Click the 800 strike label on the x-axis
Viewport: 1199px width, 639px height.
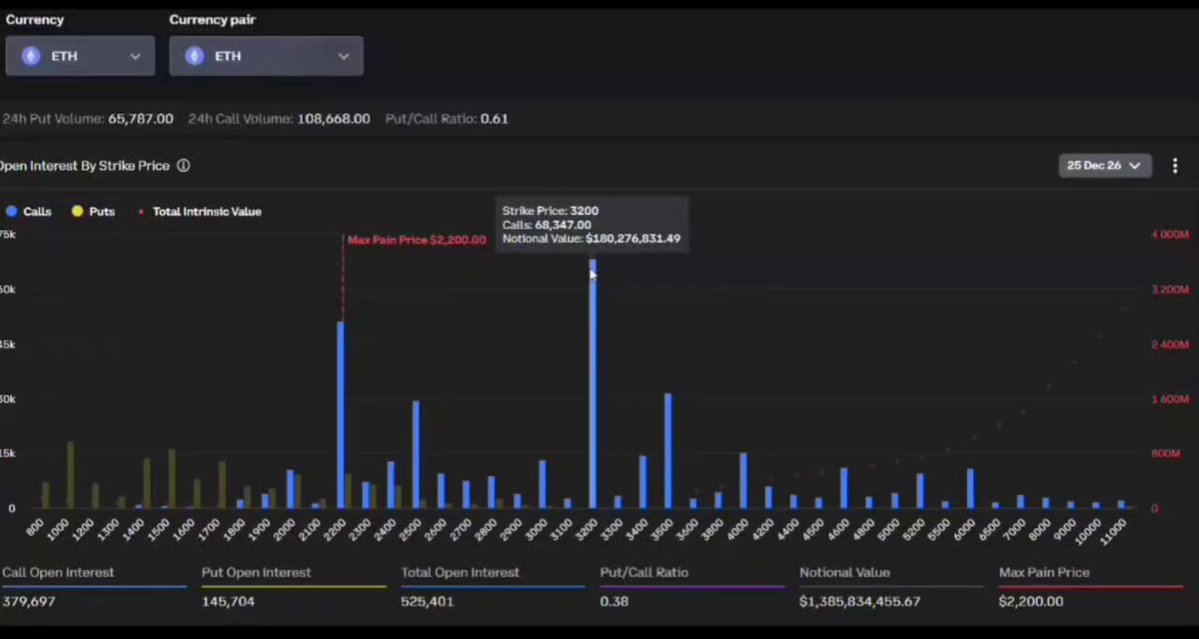(x=34, y=528)
